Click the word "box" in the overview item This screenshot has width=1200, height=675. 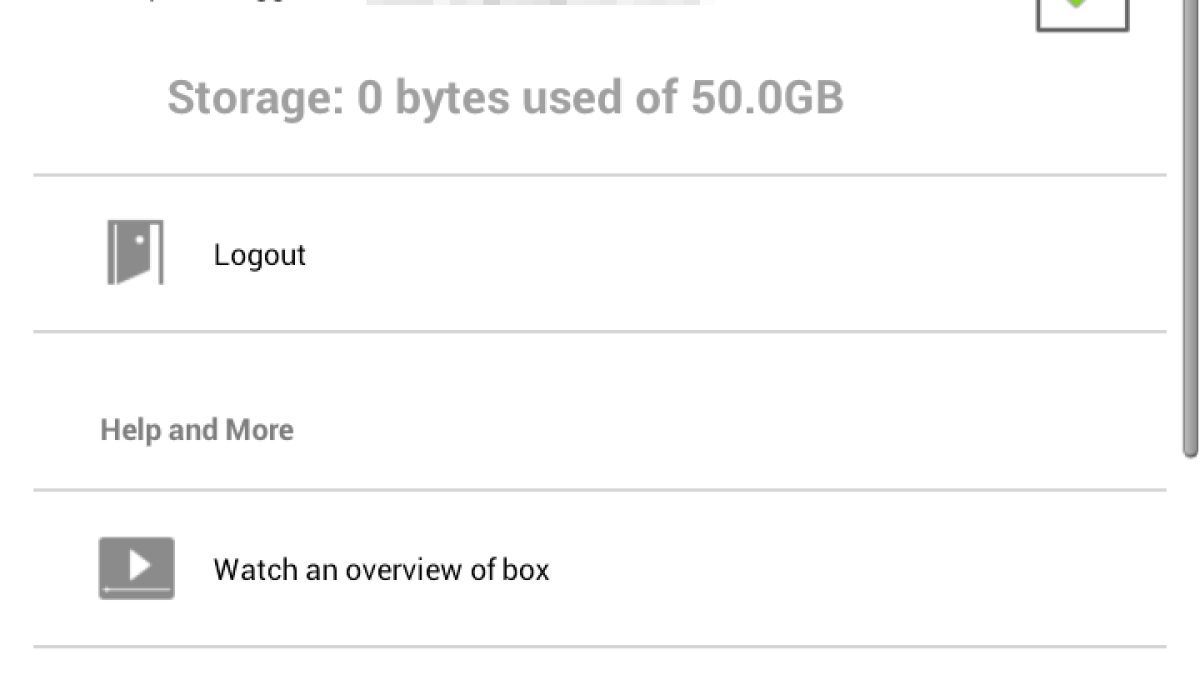526,570
